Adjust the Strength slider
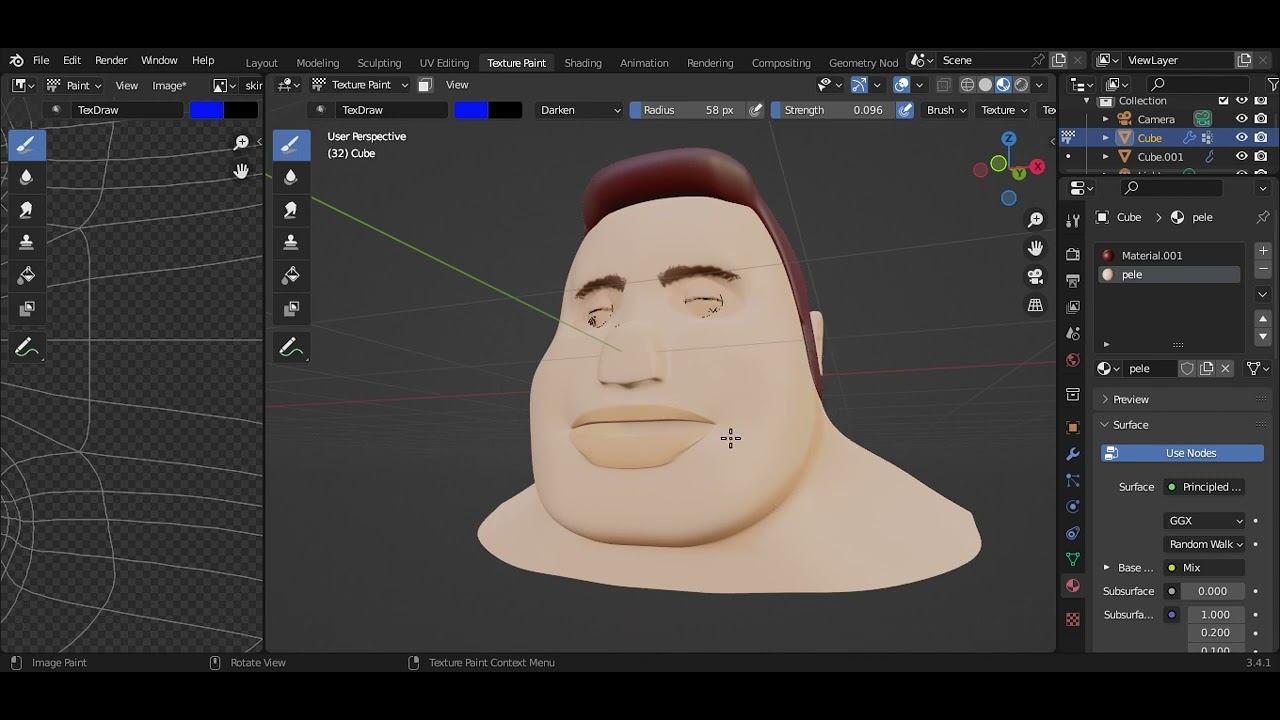 click(x=832, y=110)
